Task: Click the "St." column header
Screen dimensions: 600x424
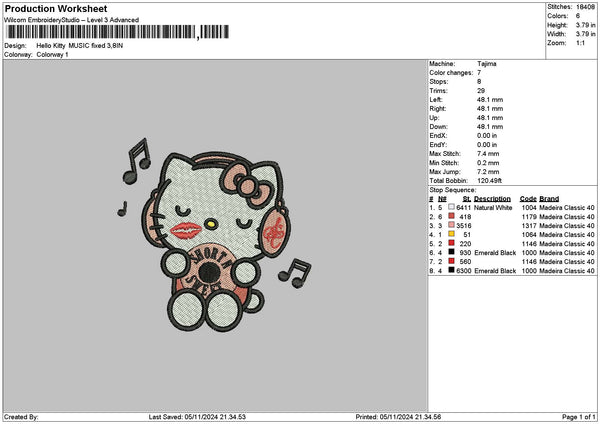Action: [467, 199]
